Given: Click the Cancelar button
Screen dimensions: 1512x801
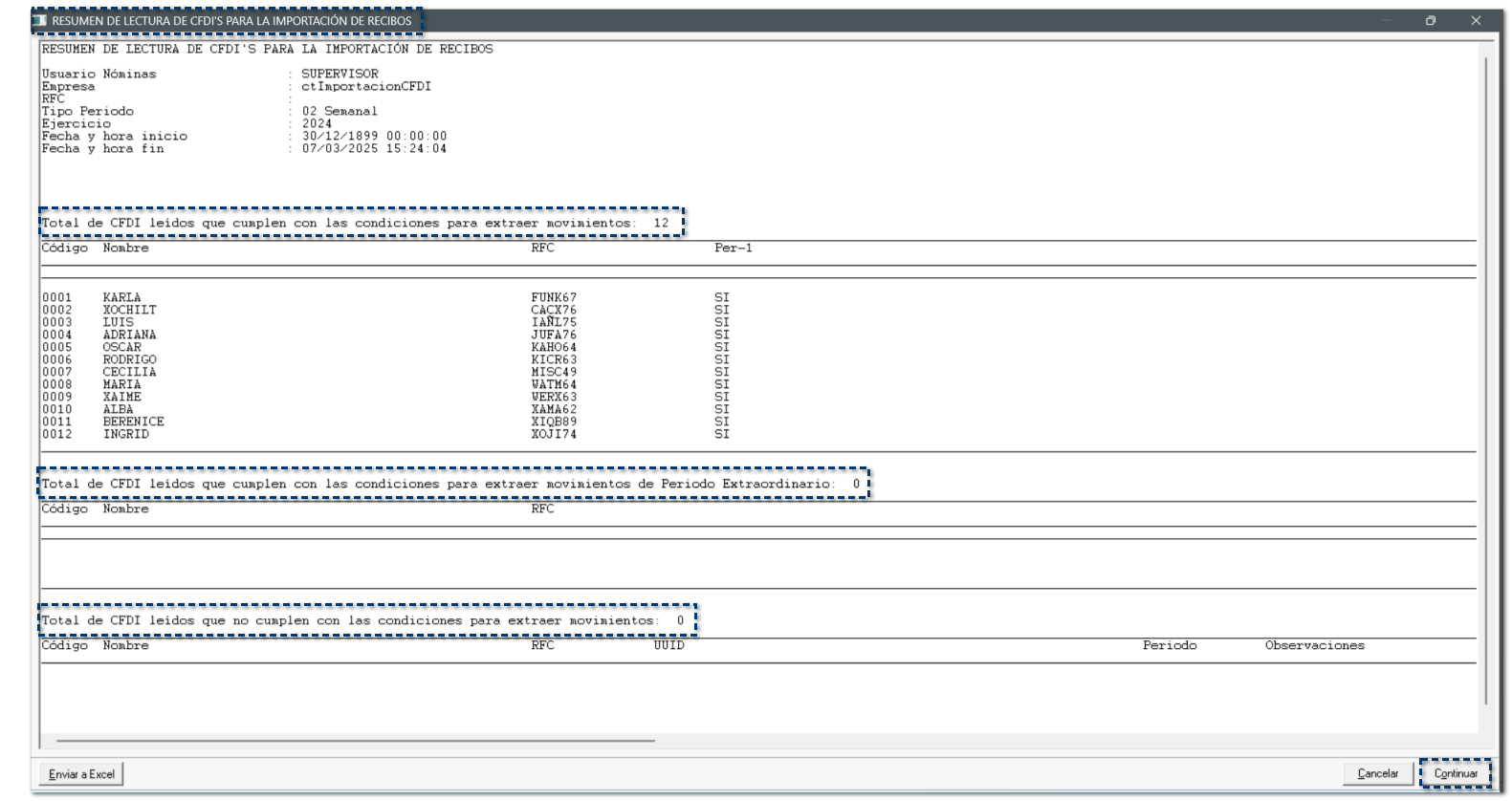Looking at the screenshot, I should [x=1377, y=773].
